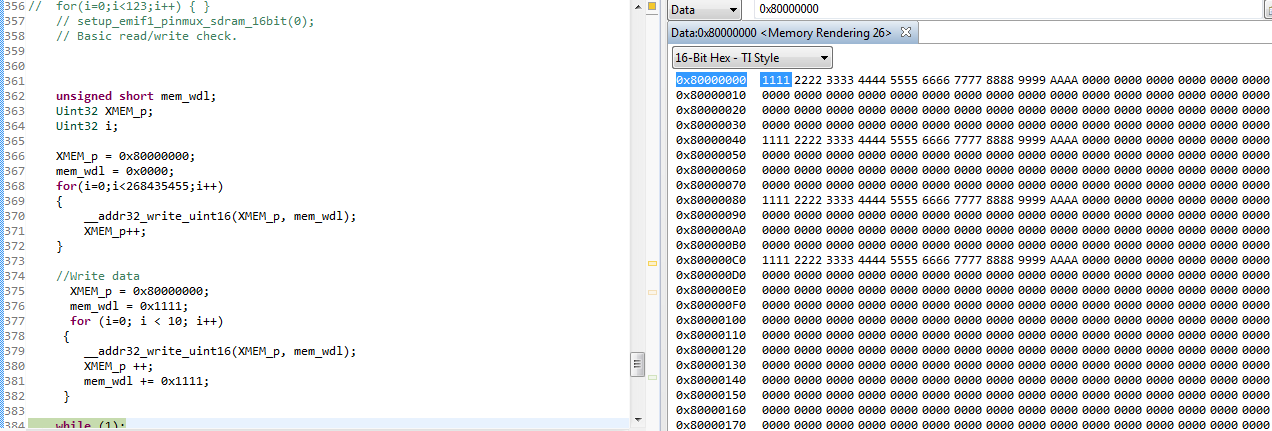Click the 'for(i=0;i<268435455;i++)' loop line
The height and width of the screenshot is (431, 1272).
(139, 186)
